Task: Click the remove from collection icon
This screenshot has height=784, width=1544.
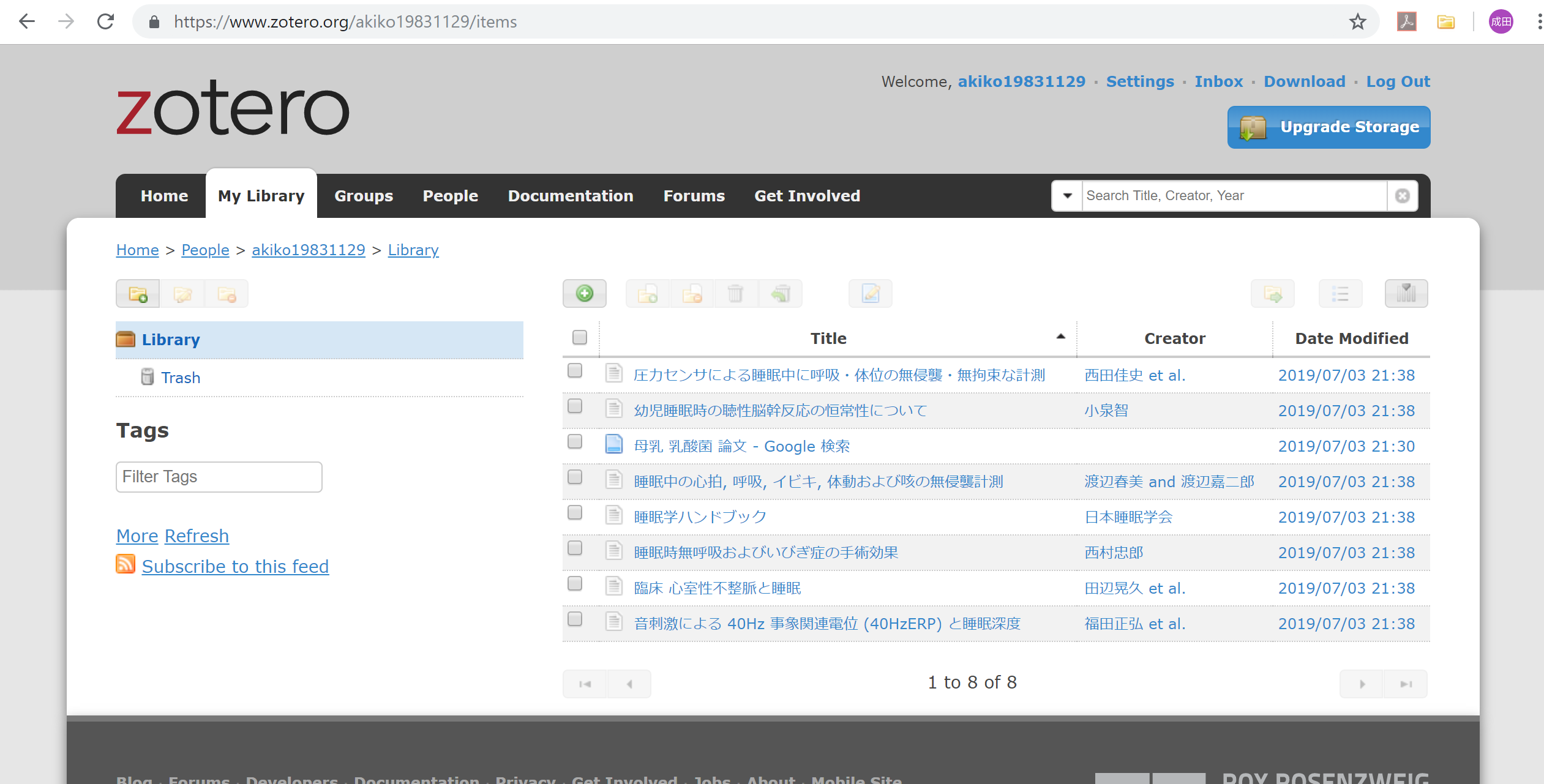Action: click(x=692, y=294)
